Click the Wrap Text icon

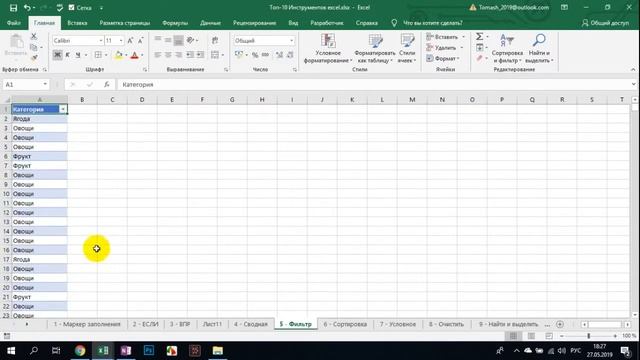(x=215, y=40)
